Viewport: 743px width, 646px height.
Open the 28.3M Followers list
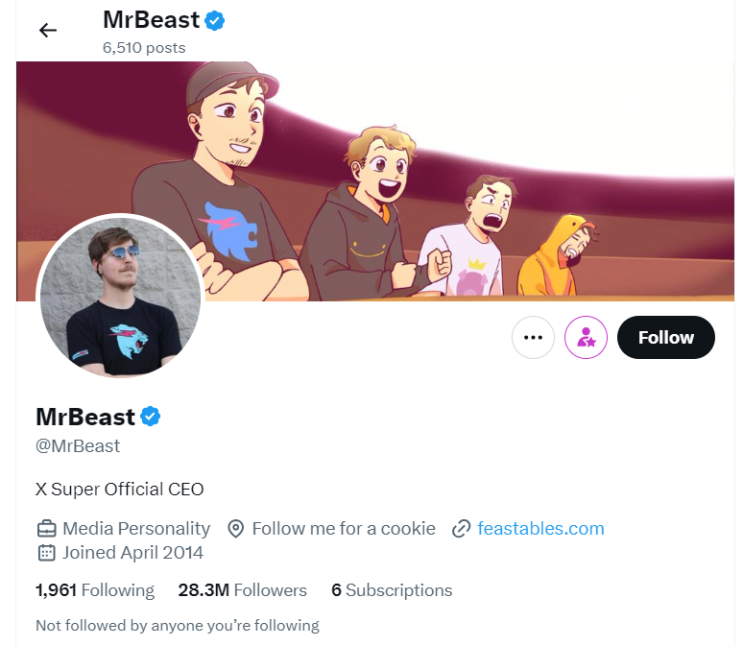pyautogui.click(x=242, y=590)
